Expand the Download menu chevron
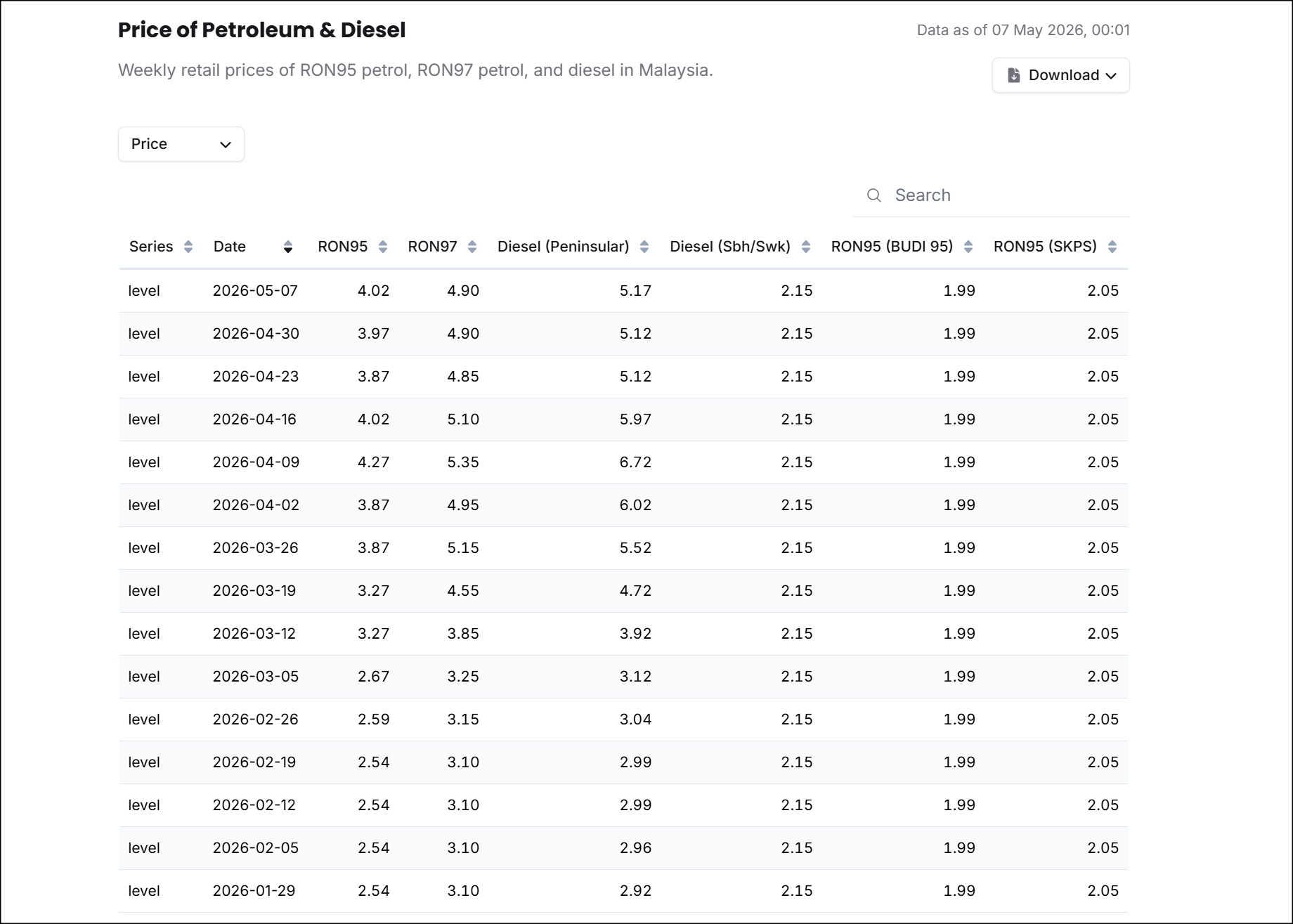The image size is (1293, 924). 1111,76
